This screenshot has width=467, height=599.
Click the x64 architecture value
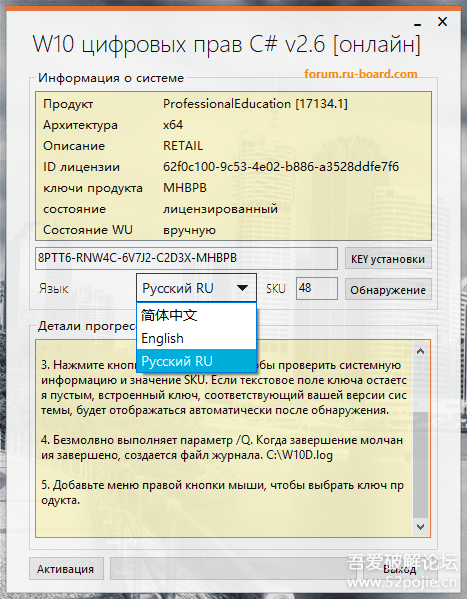[x=173, y=125]
